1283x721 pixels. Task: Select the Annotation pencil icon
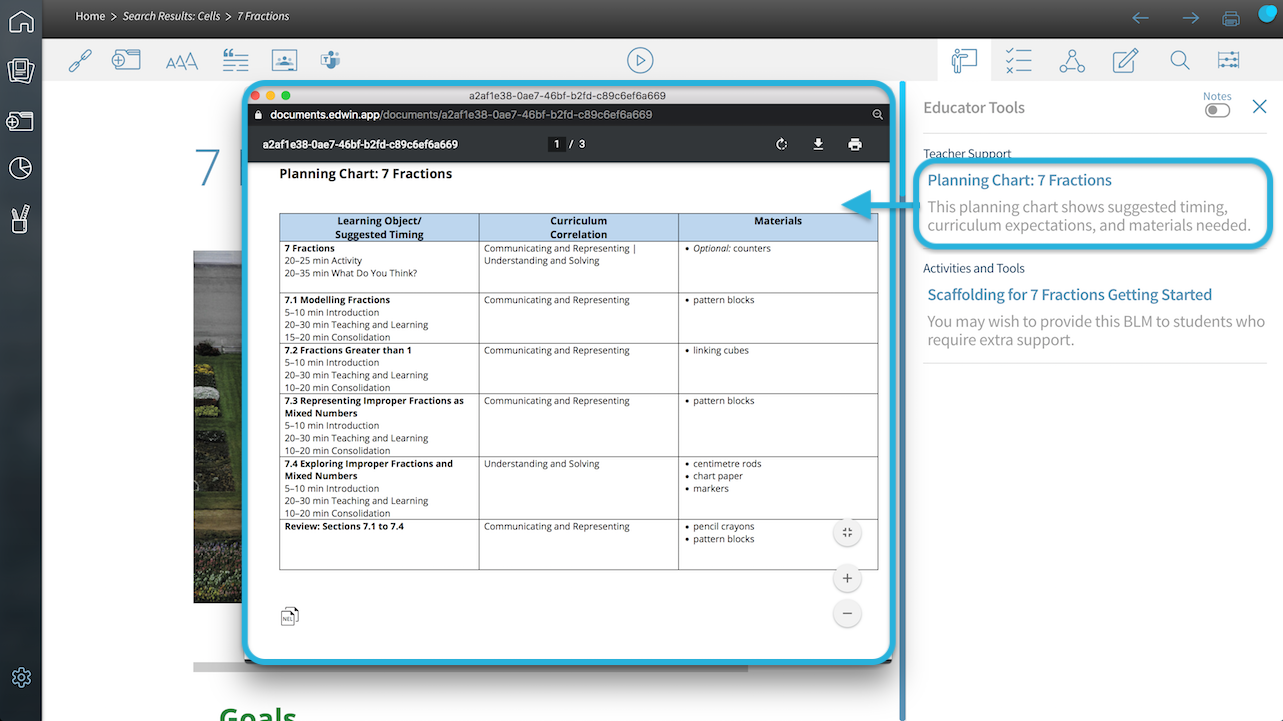[1125, 60]
